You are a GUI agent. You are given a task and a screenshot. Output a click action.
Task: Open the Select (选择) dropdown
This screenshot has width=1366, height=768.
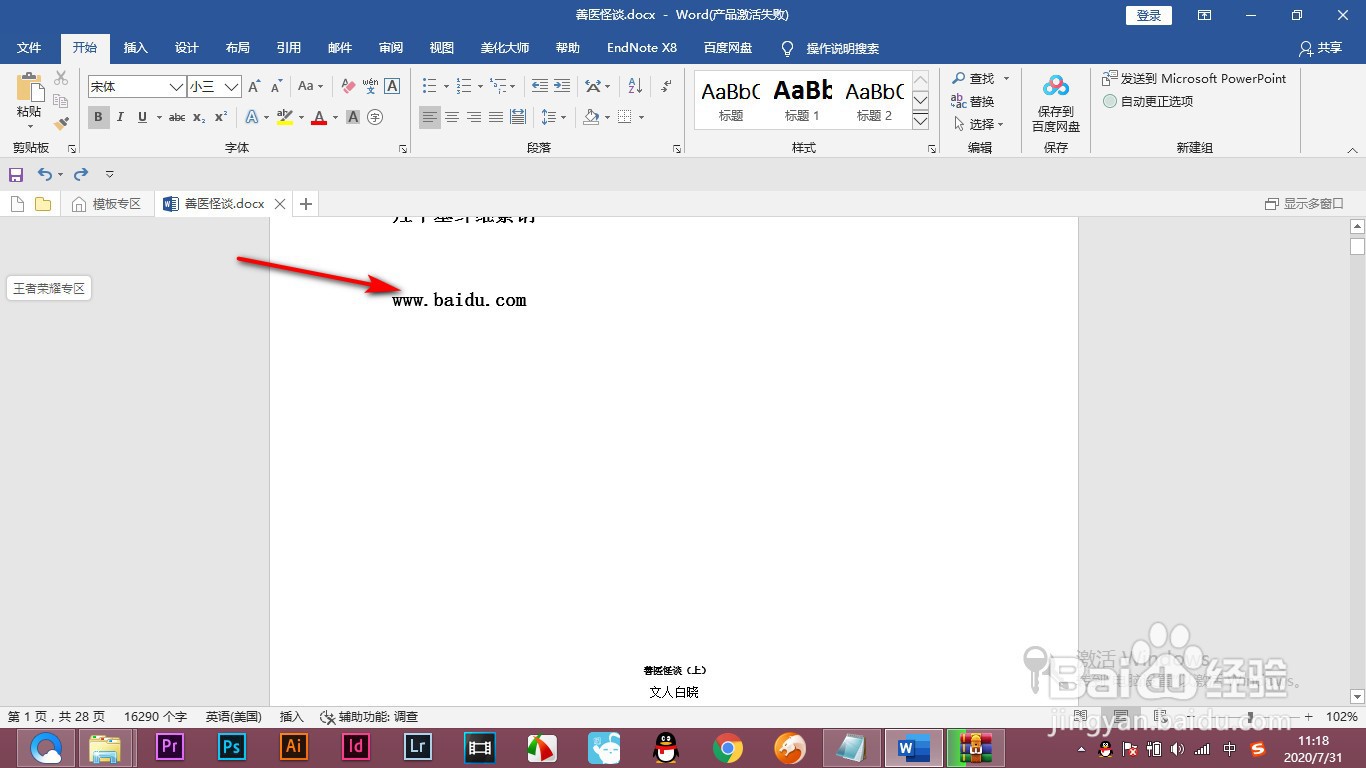pyautogui.click(x=980, y=124)
